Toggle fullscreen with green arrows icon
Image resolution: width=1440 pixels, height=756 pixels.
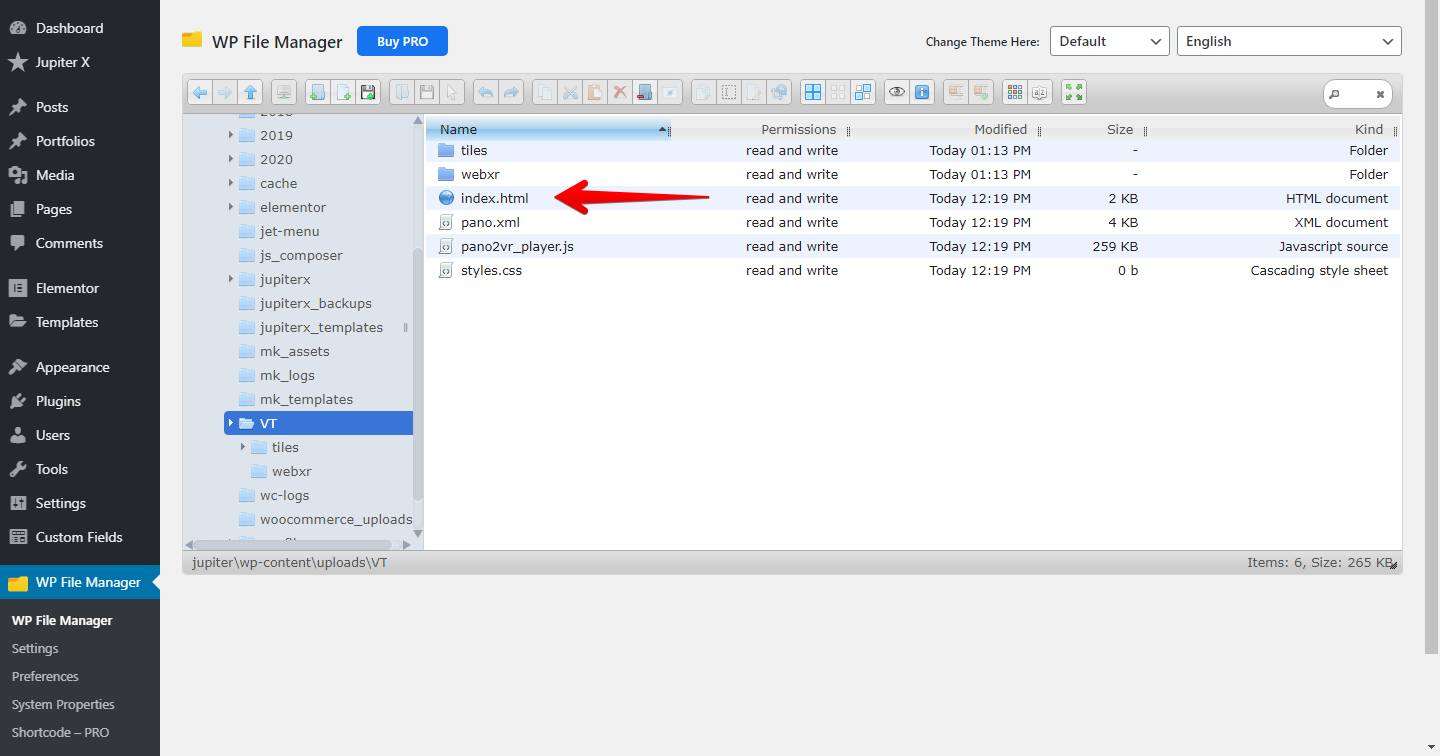[1074, 92]
